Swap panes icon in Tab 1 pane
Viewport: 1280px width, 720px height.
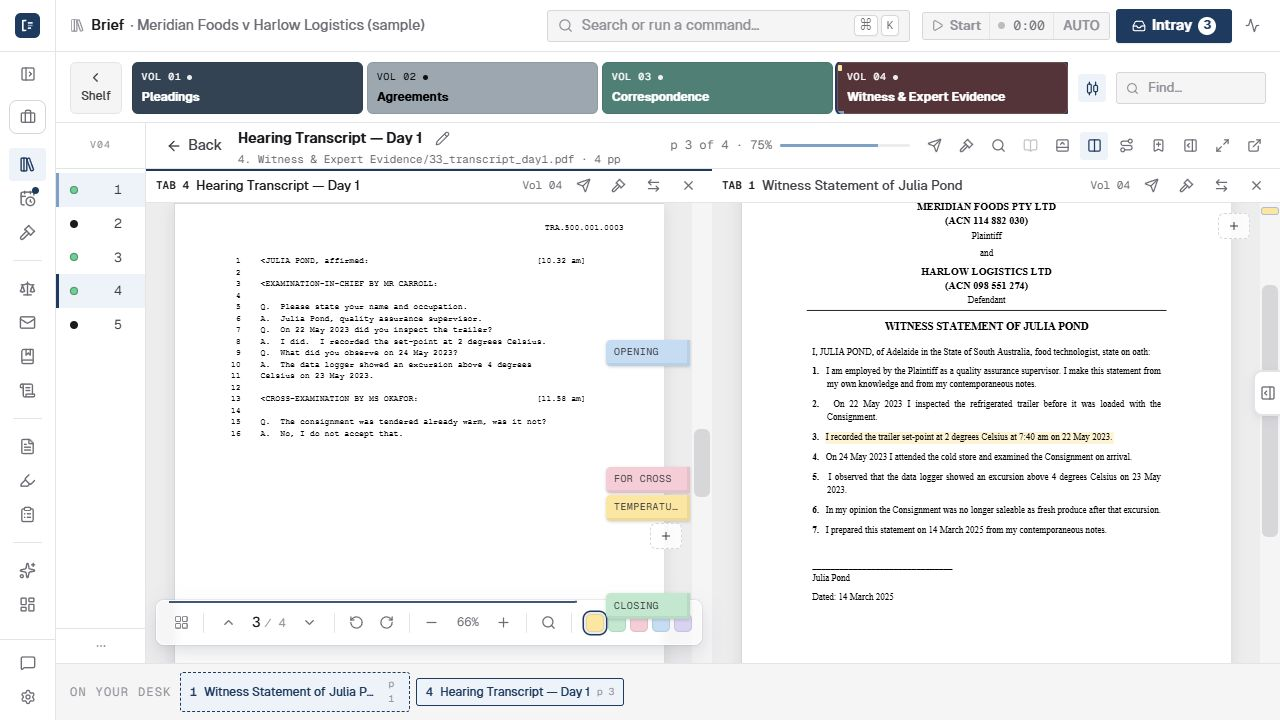[1221, 185]
